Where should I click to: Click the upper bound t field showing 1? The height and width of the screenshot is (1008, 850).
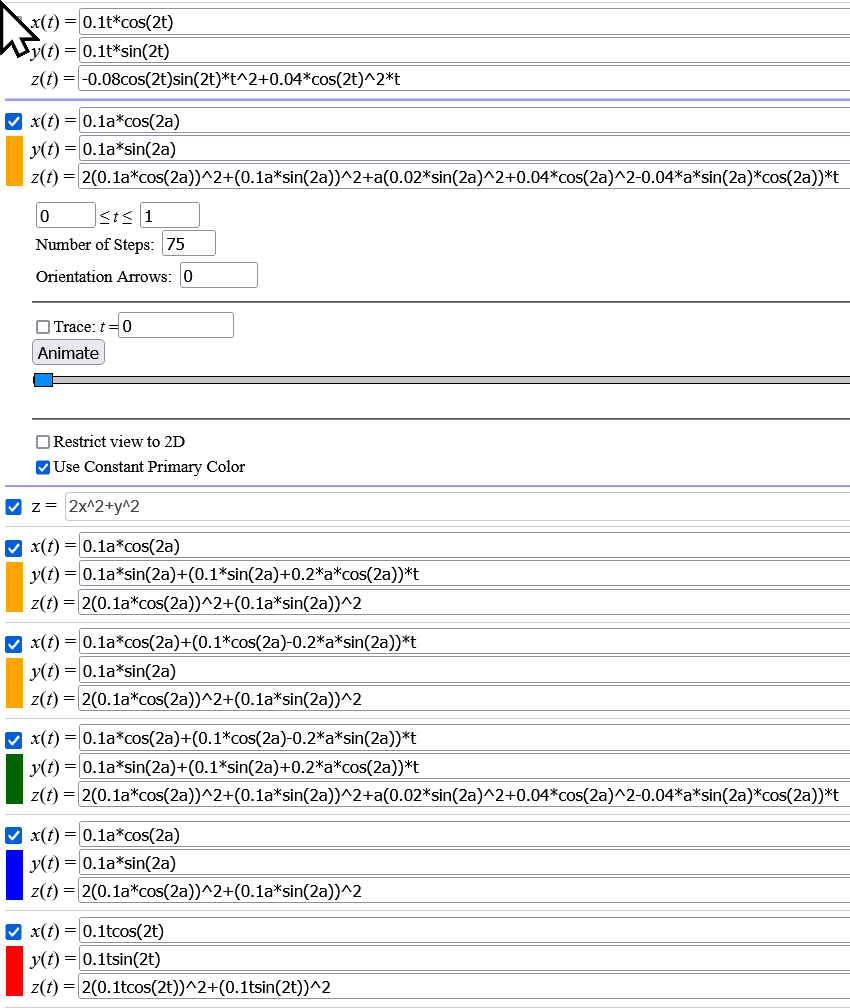click(169, 215)
